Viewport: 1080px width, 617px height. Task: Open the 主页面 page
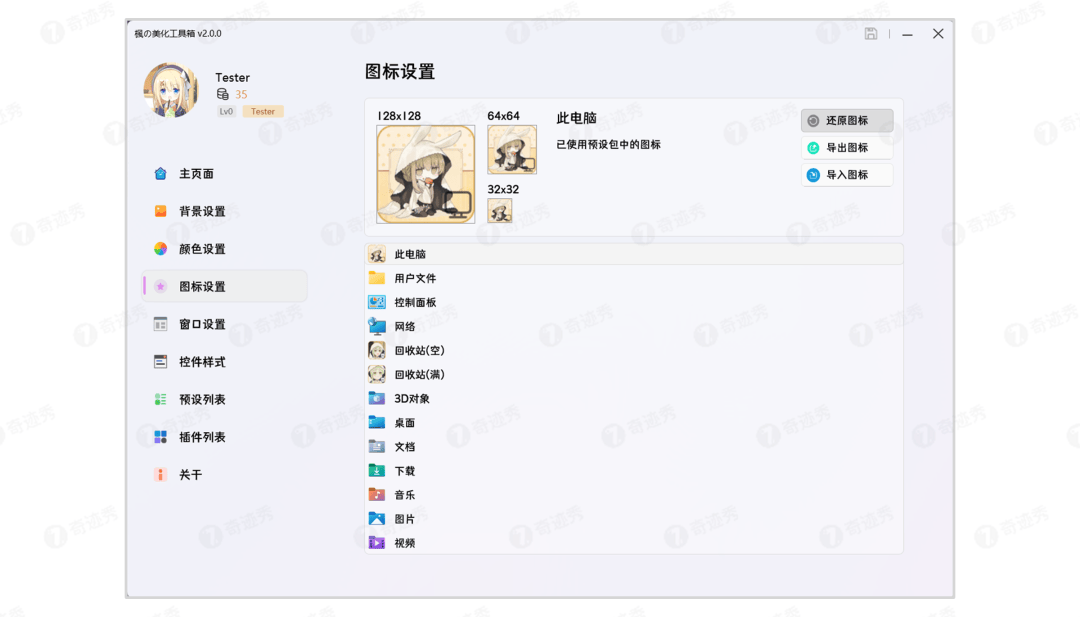click(225, 174)
